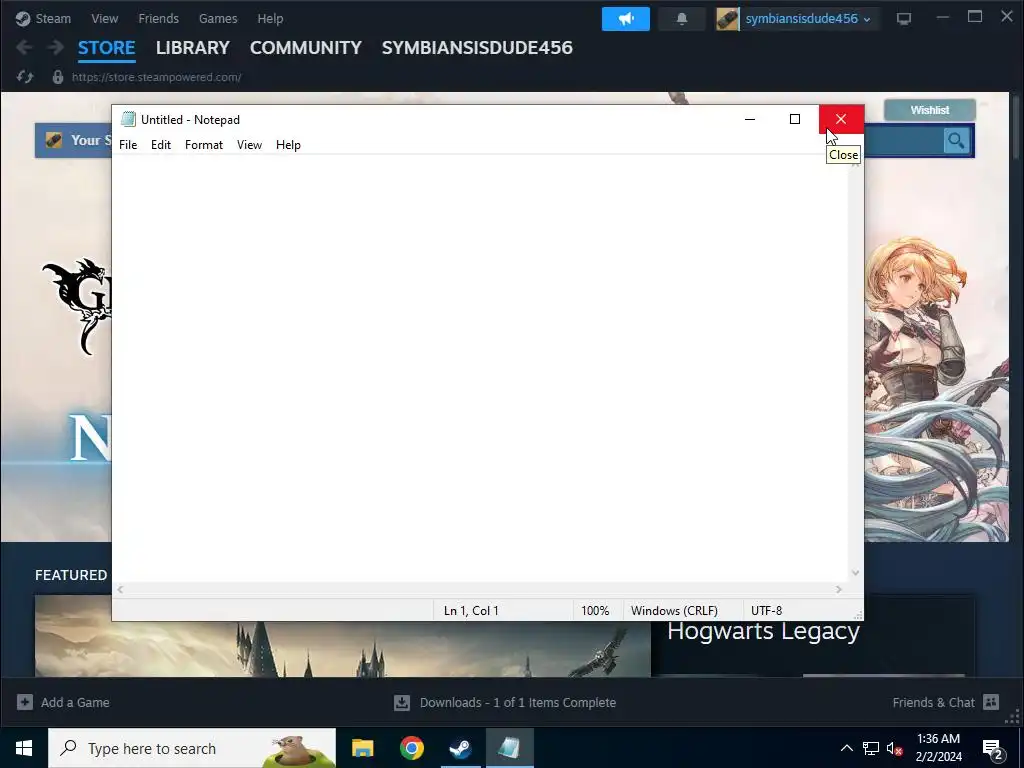This screenshot has height=768, width=1024.
Task: Switch Steam to Big Picture mode icon
Action: coord(904,18)
